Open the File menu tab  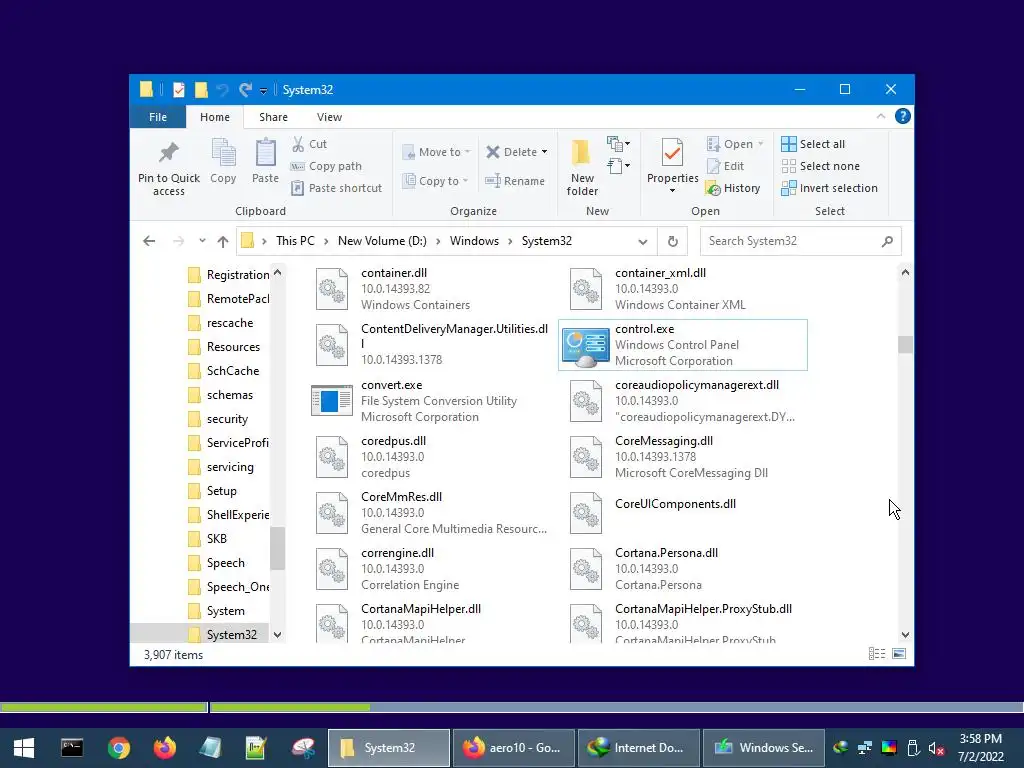pyautogui.click(x=158, y=117)
